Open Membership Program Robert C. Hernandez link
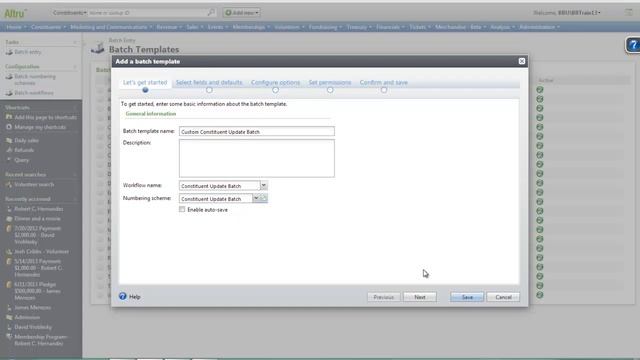640x360 pixels. click(x=41, y=340)
